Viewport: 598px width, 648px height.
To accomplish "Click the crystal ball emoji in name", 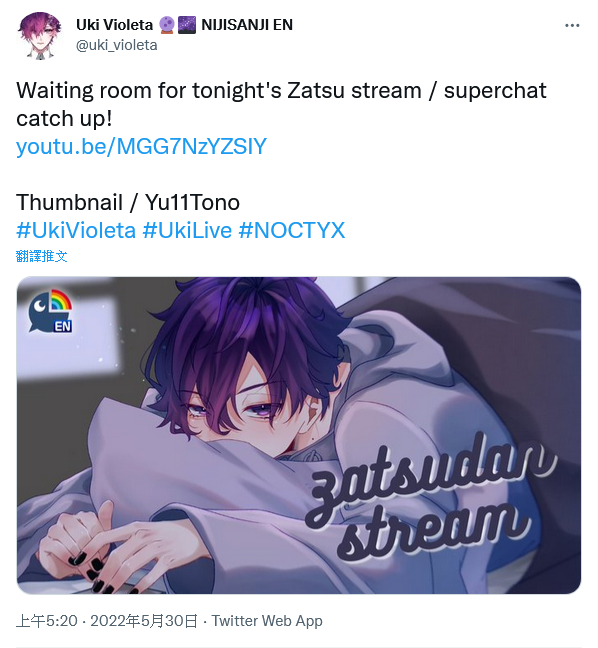I will pyautogui.click(x=167, y=25).
